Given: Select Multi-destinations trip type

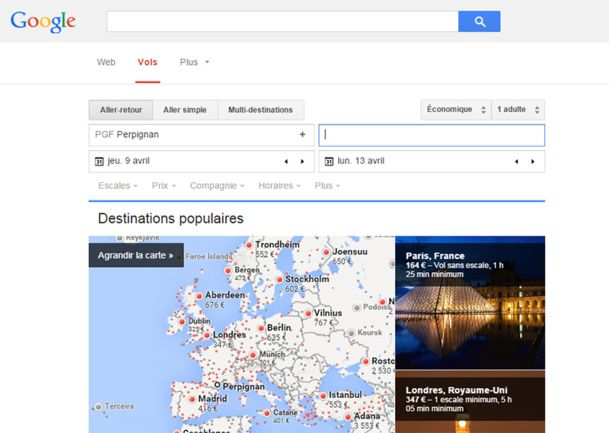Looking at the screenshot, I should 261,110.
